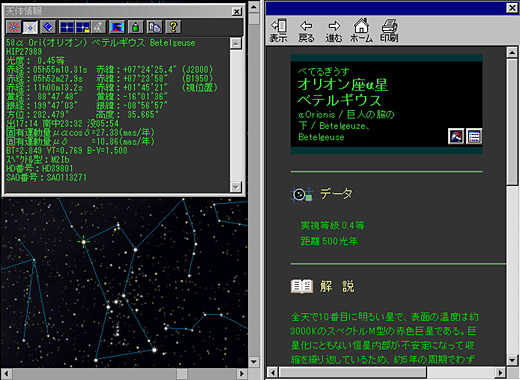Click the '実視等級 0.4等' data line
The height and width of the screenshot is (380, 520).
[332, 226]
